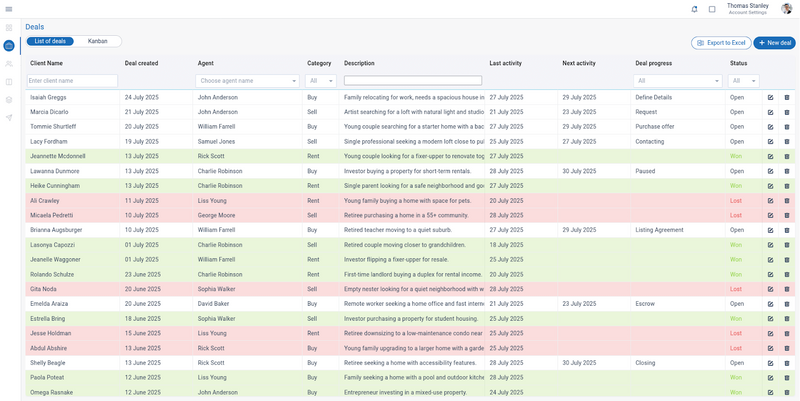This screenshot has height=401, width=800.
Task: Open the hamburger menu at top left
Action: (9, 9)
